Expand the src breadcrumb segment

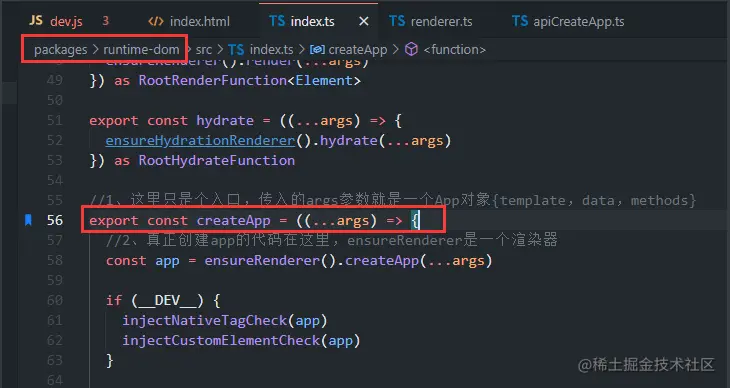pos(203,49)
